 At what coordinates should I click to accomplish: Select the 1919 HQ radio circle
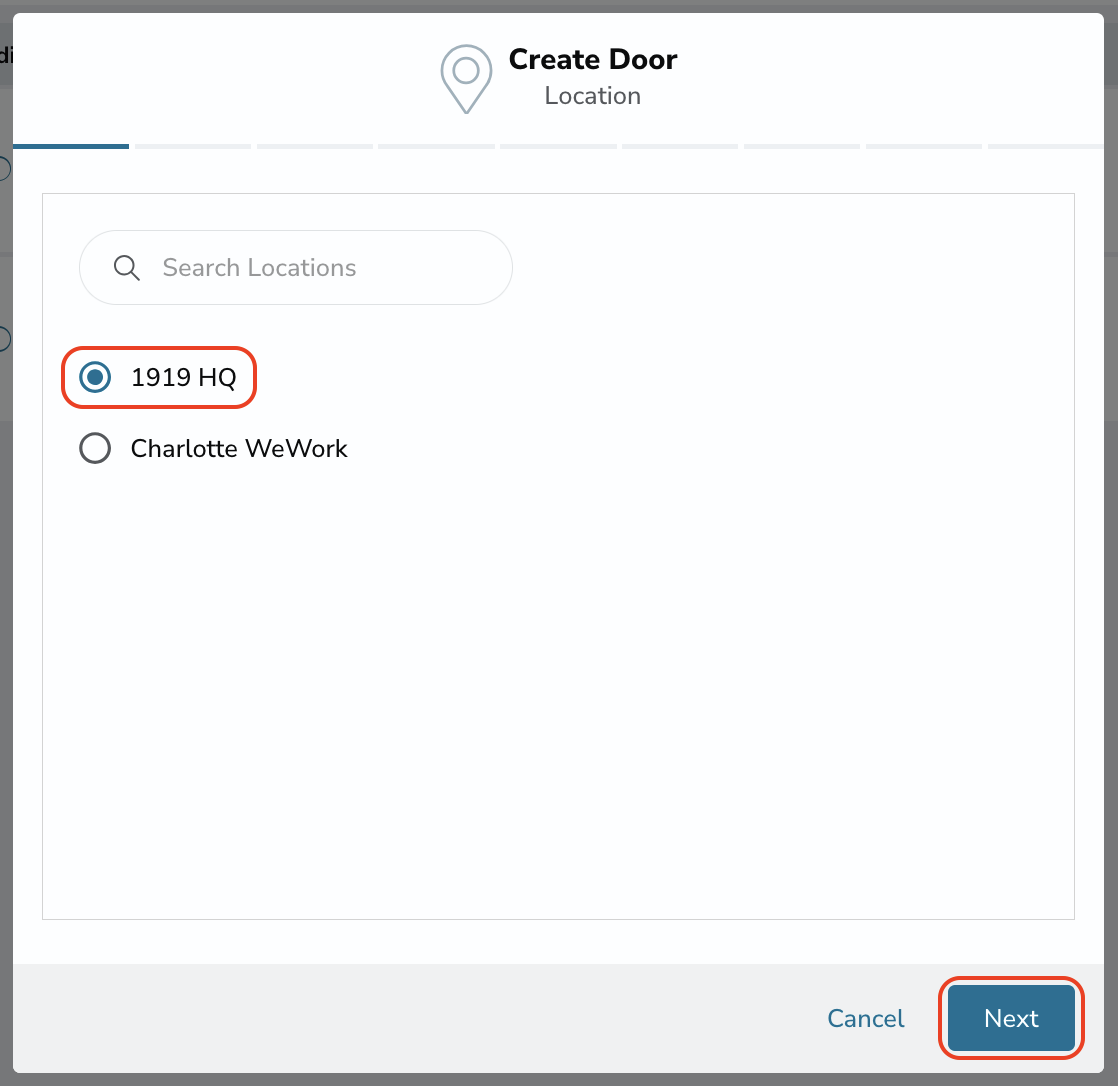click(x=95, y=377)
